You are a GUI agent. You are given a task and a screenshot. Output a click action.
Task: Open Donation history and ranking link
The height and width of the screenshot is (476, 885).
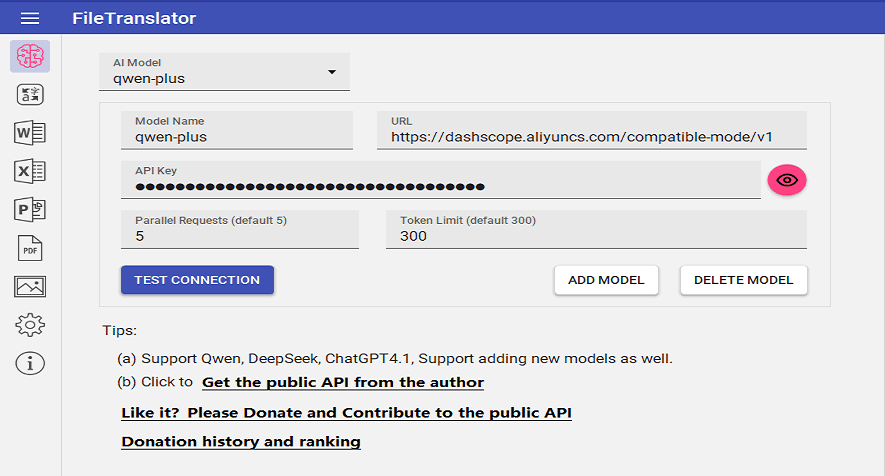(240, 442)
